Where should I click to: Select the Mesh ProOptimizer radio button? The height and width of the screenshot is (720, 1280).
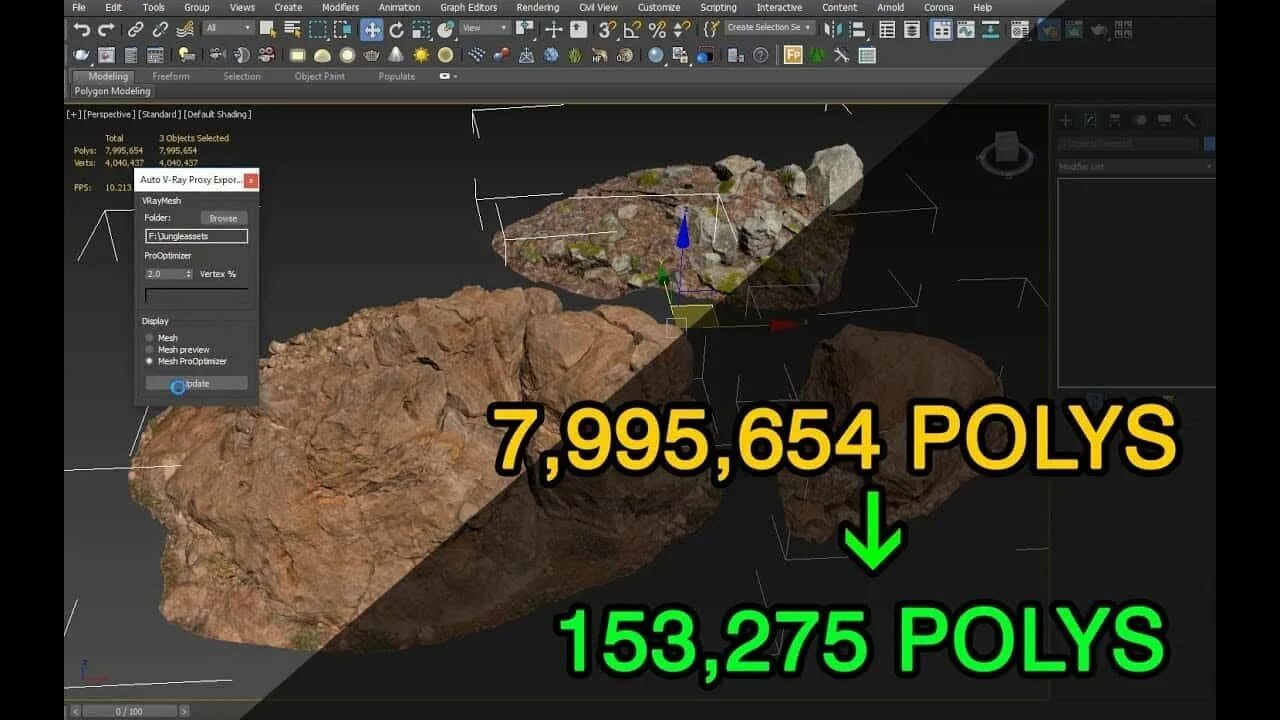150,361
